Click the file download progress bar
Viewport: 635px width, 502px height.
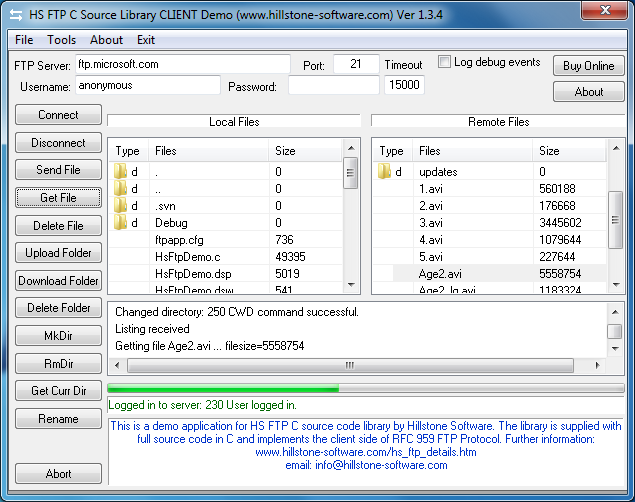[x=365, y=388]
